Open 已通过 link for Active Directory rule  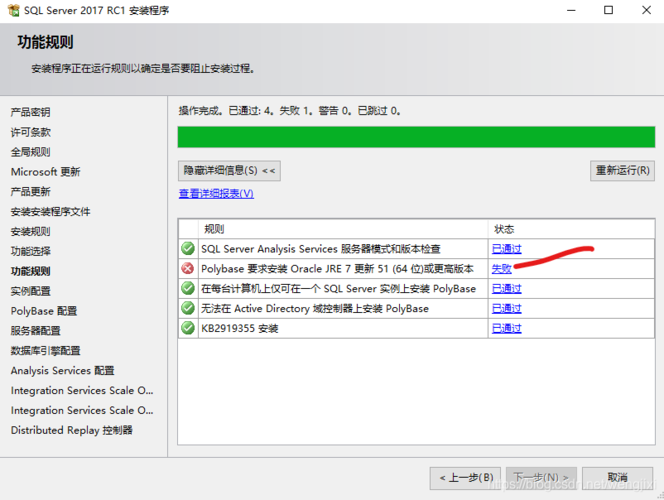click(x=506, y=309)
